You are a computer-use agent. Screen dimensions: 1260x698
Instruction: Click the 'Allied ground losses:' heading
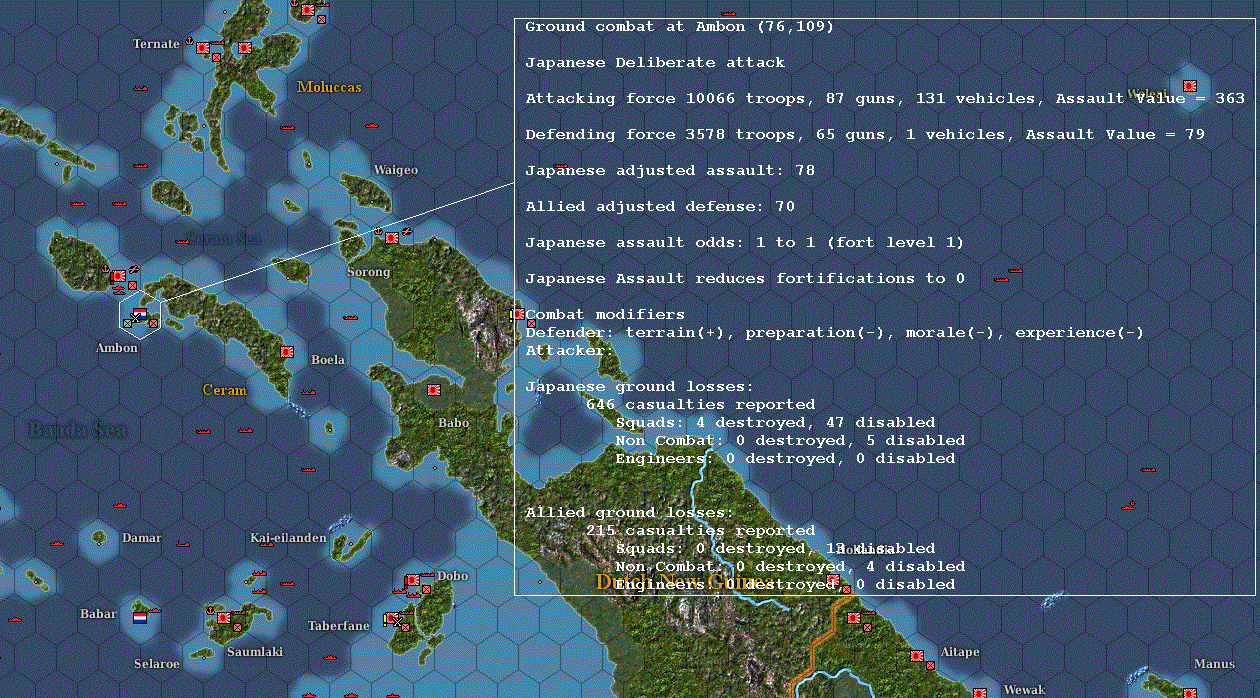click(x=630, y=513)
